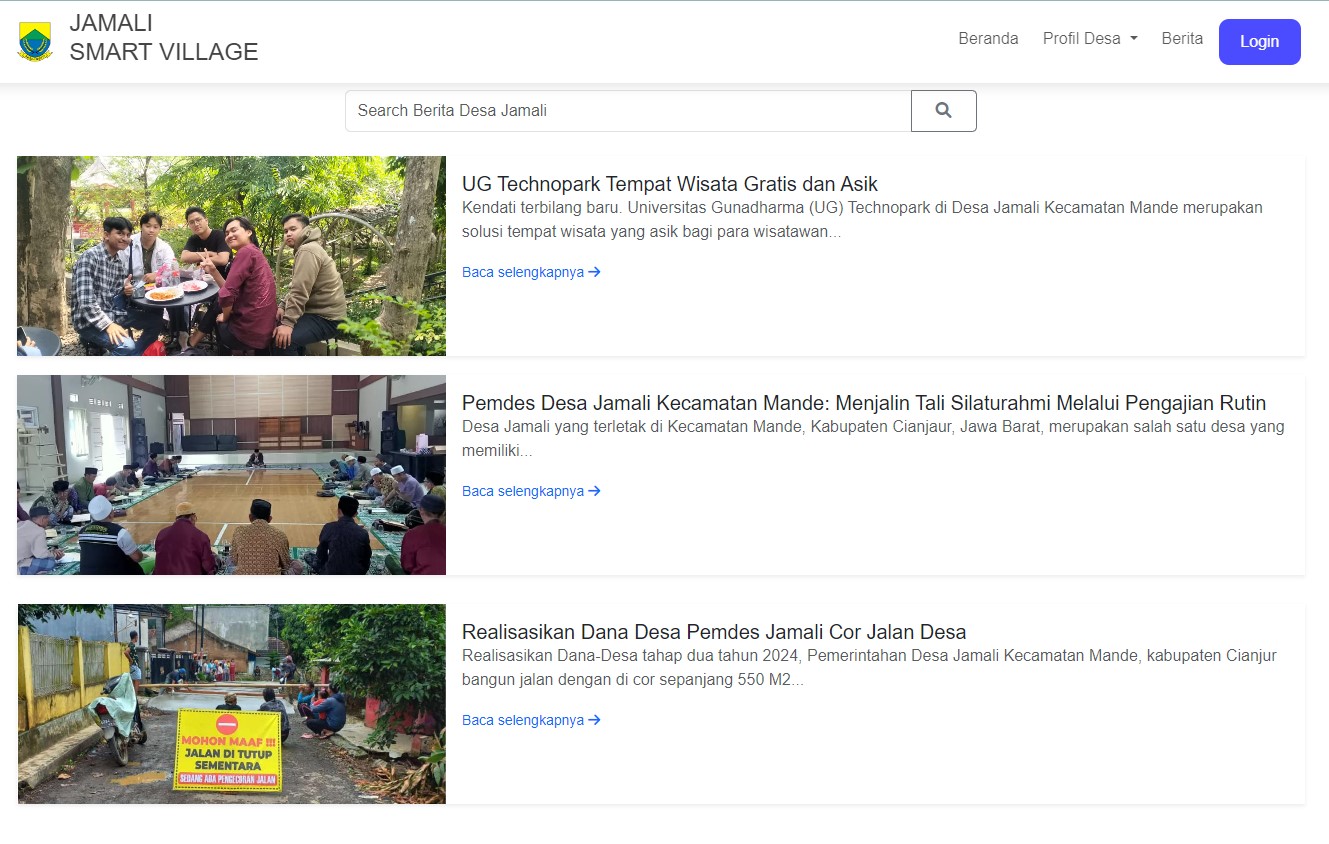
Task: Open the JAMALI SMART VILLAGE brand title
Action: tap(164, 38)
